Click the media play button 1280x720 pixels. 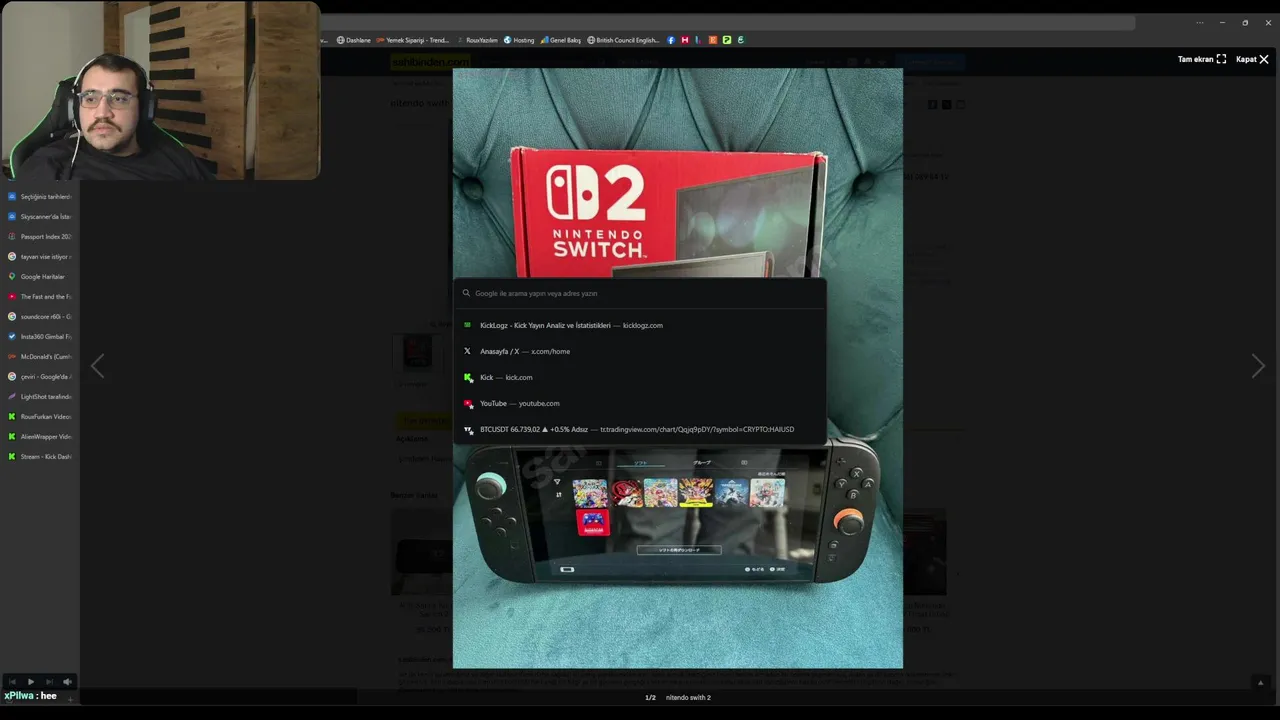31,682
